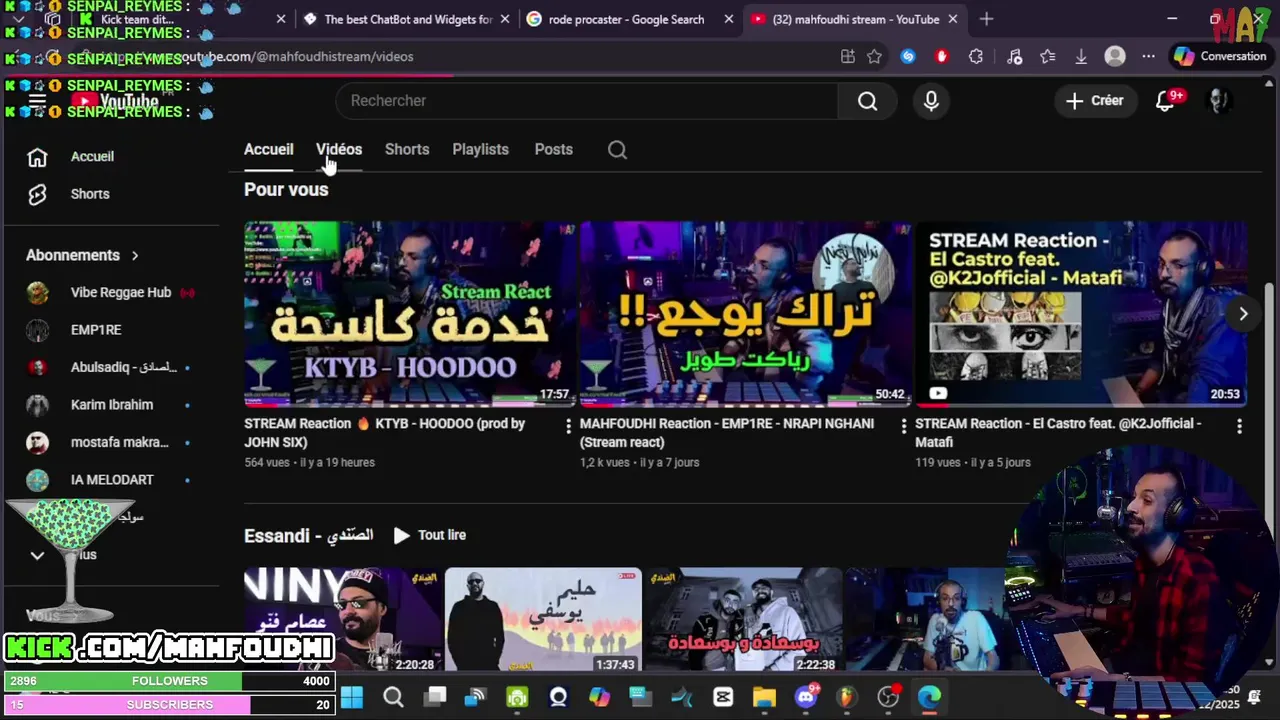Switch to Playlists tab
1280x720 pixels.
point(480,150)
